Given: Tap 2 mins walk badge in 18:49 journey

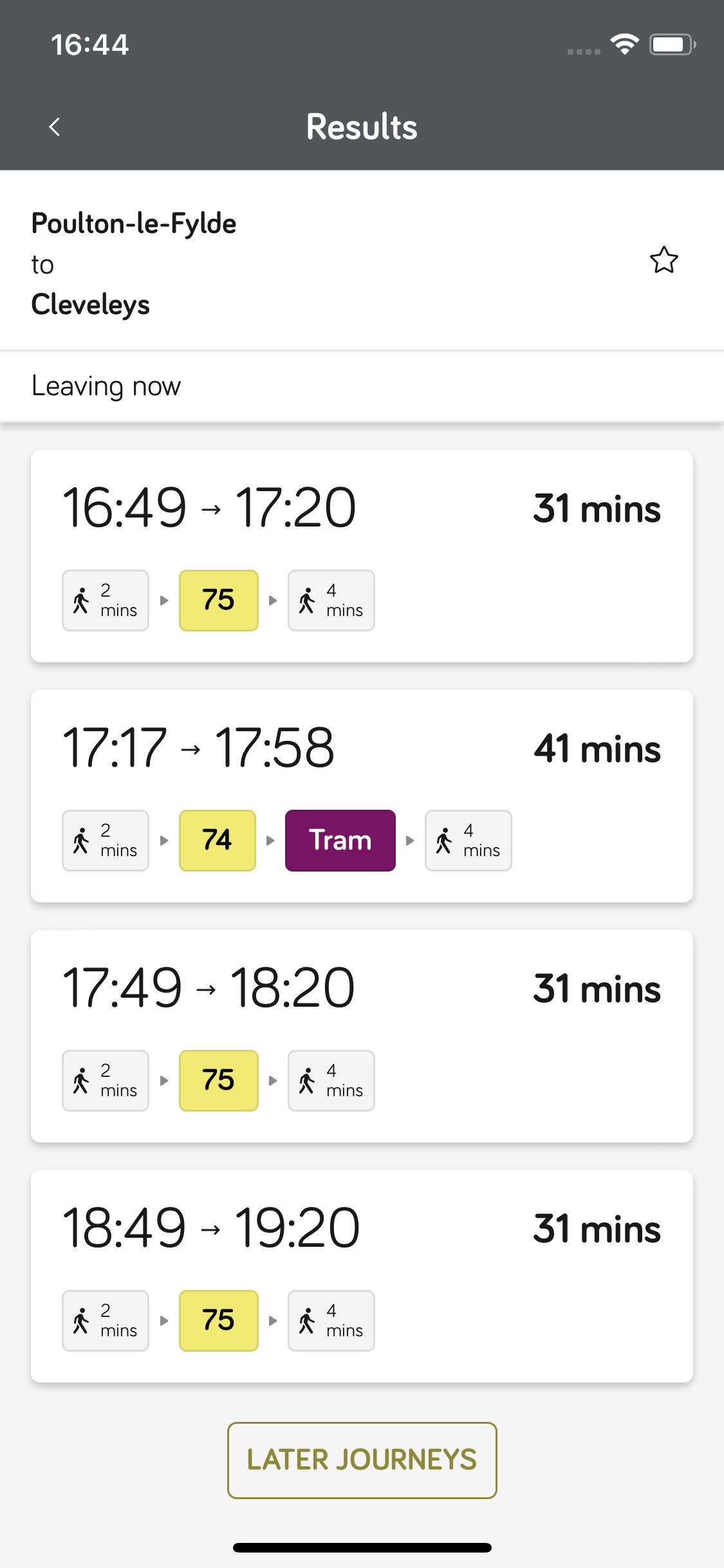Looking at the screenshot, I should (x=106, y=1321).
